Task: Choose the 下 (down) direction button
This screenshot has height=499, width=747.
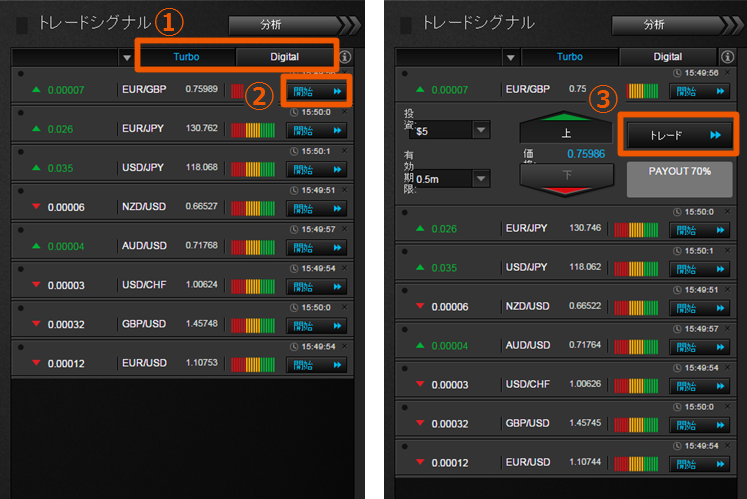Action: coord(565,180)
